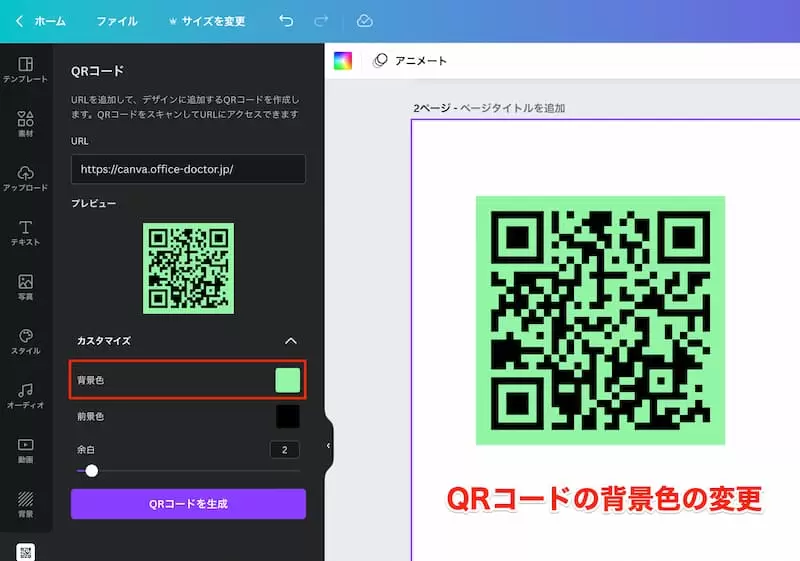Open the rainbow color picker in toolbar
800x561 pixels.
(x=343, y=61)
